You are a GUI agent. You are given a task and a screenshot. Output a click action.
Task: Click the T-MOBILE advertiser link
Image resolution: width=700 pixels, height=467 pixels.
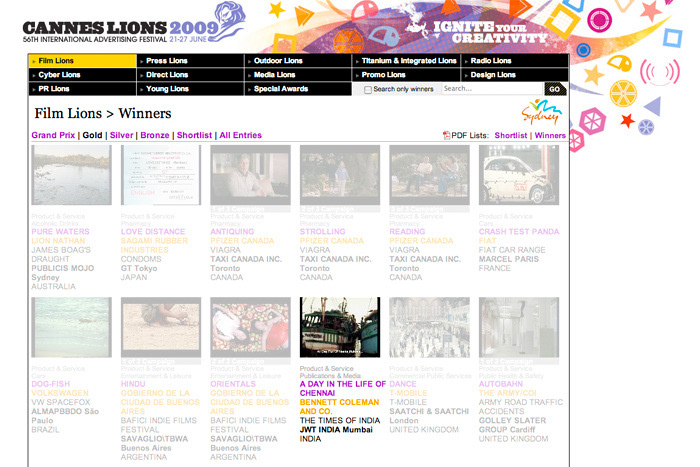point(408,393)
